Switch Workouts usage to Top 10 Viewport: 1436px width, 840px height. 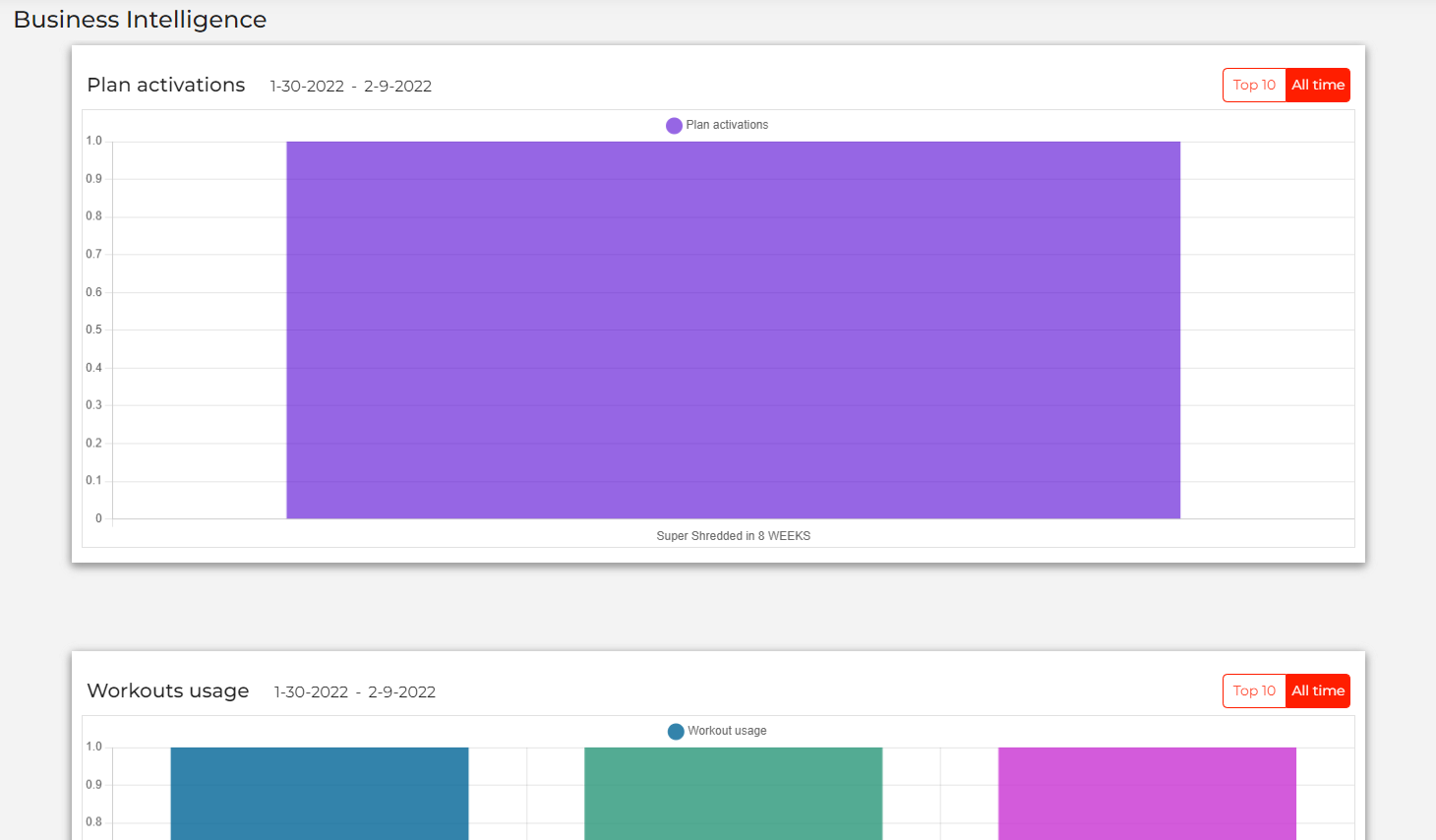(1254, 691)
